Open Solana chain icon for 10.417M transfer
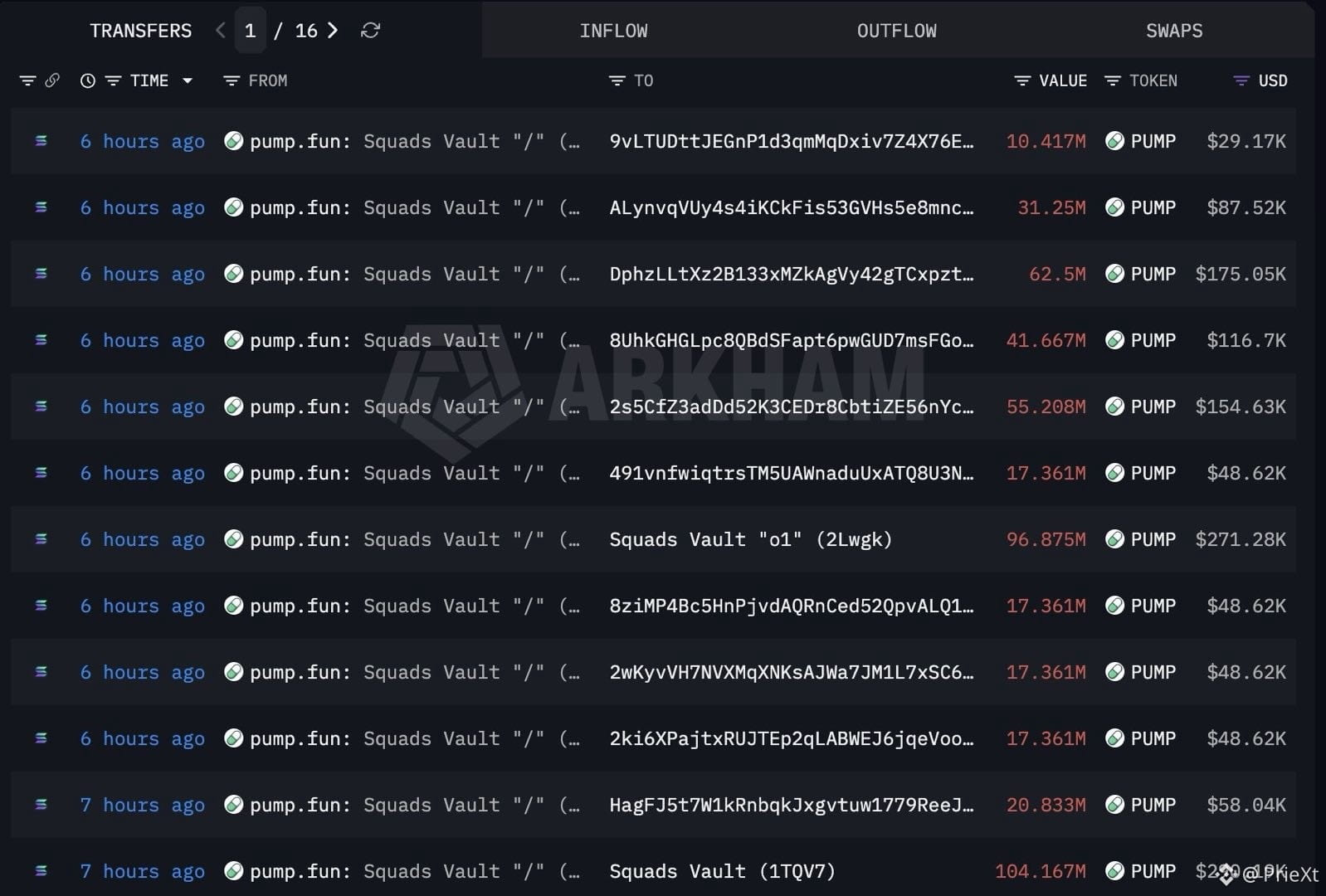The width and height of the screenshot is (1326, 896). pyautogui.click(x=41, y=141)
